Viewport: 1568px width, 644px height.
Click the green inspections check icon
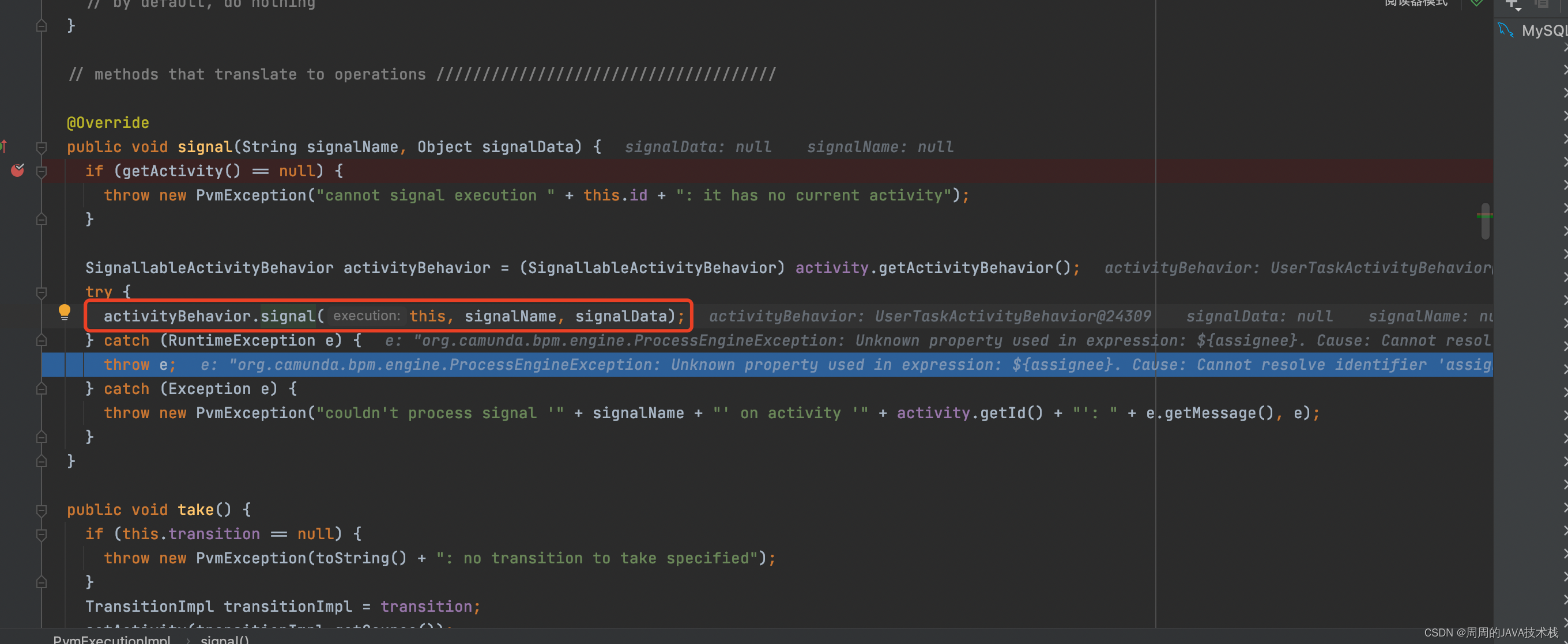pyautogui.click(x=1476, y=3)
